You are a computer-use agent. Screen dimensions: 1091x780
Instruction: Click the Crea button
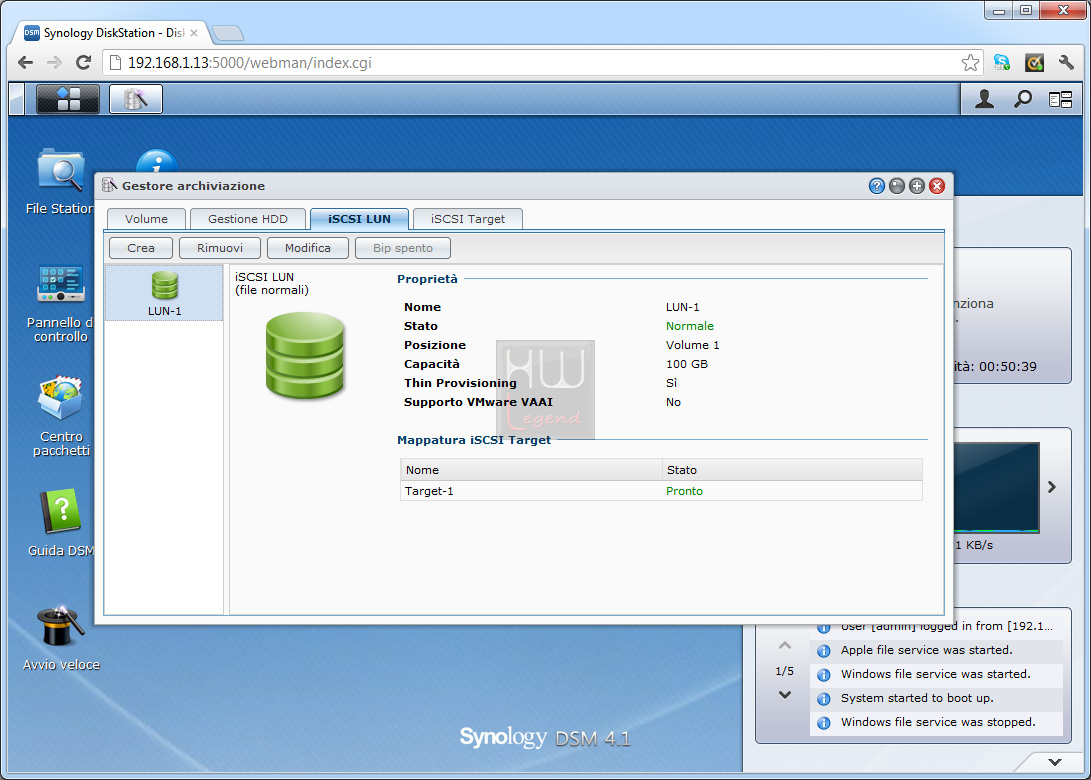pyautogui.click(x=141, y=248)
